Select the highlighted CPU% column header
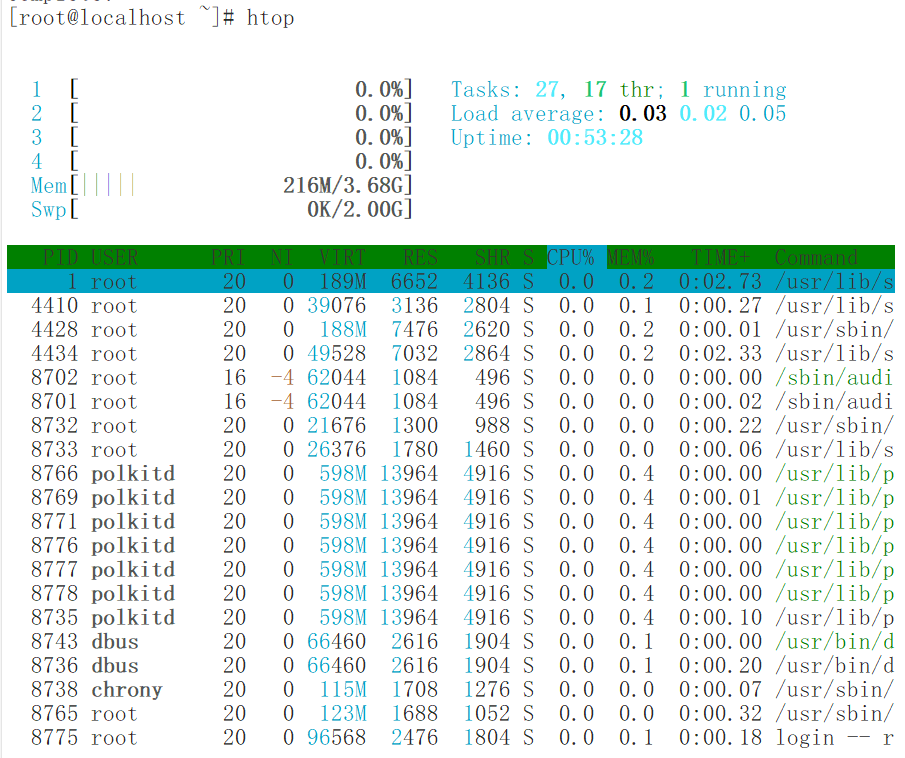Viewport: 905px width, 758px height. pos(570,257)
